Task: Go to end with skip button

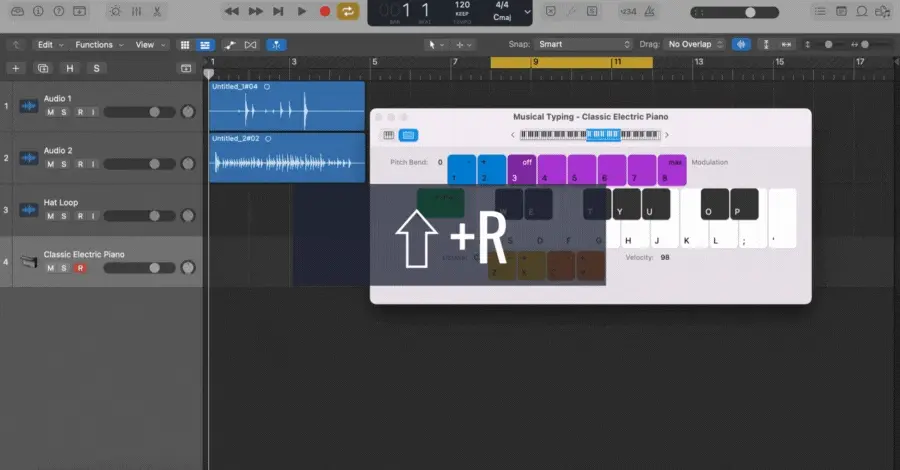Action: click(278, 11)
